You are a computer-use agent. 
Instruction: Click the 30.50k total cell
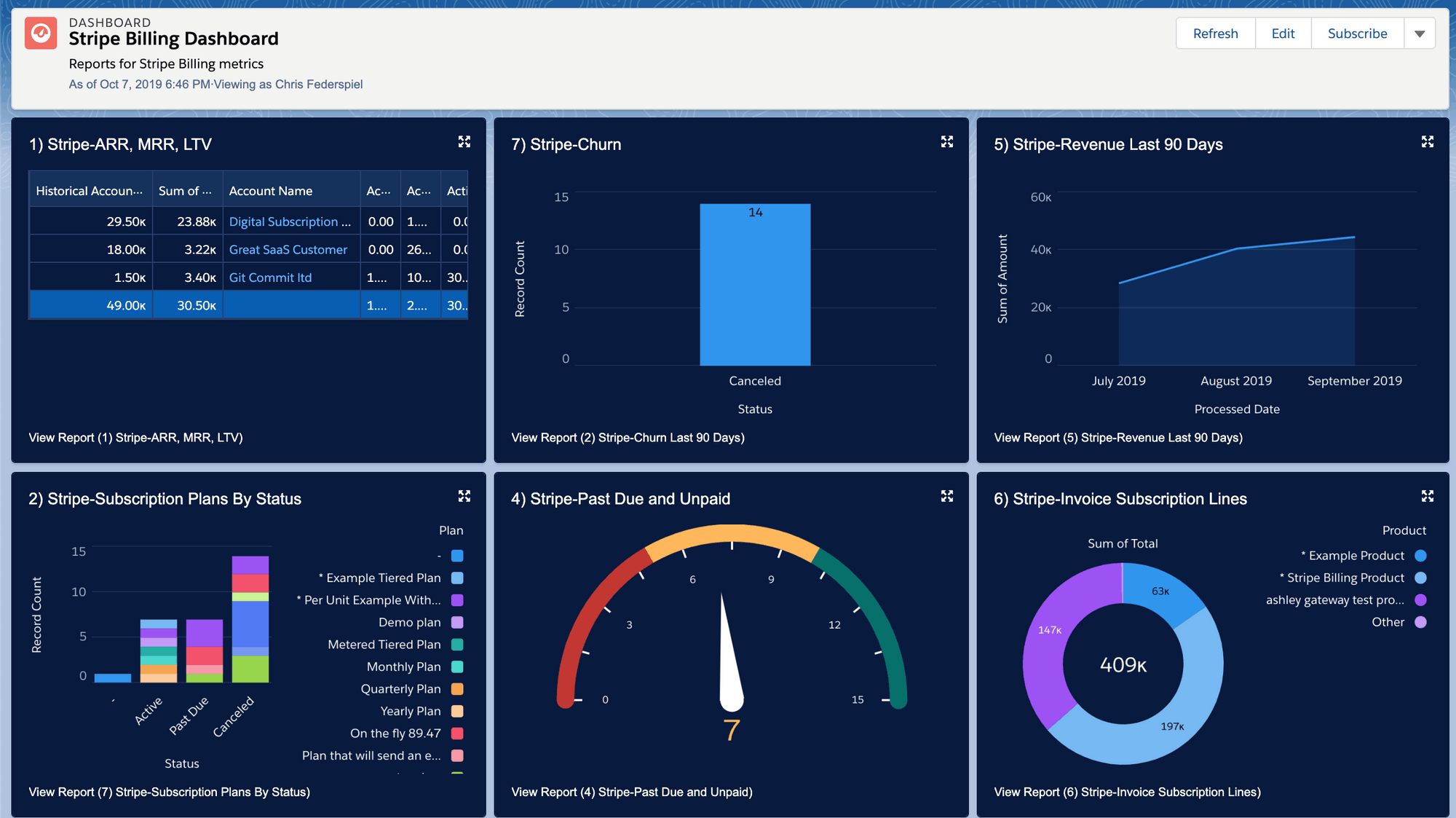coord(188,305)
